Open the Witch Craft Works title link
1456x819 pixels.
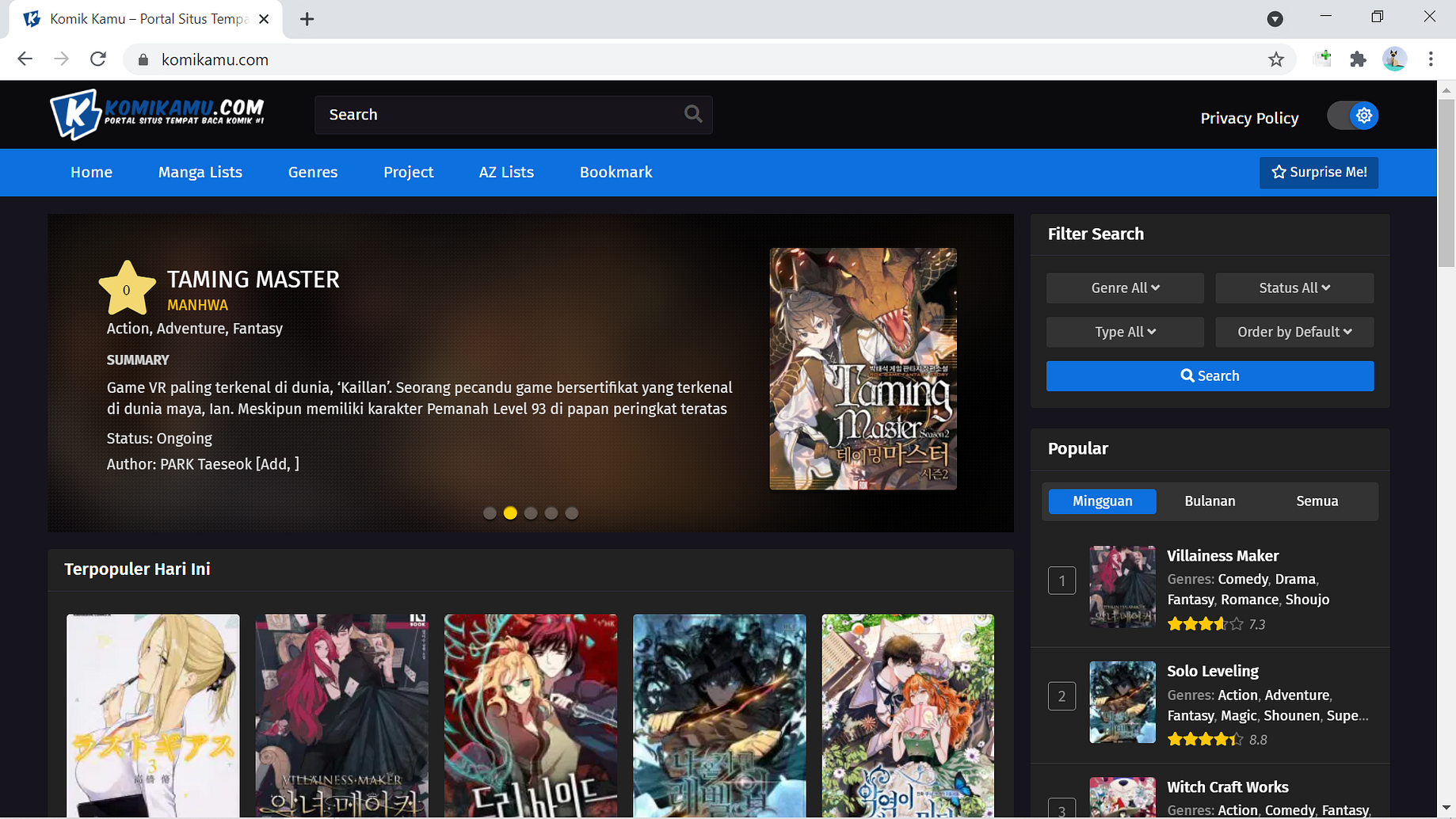1228,787
